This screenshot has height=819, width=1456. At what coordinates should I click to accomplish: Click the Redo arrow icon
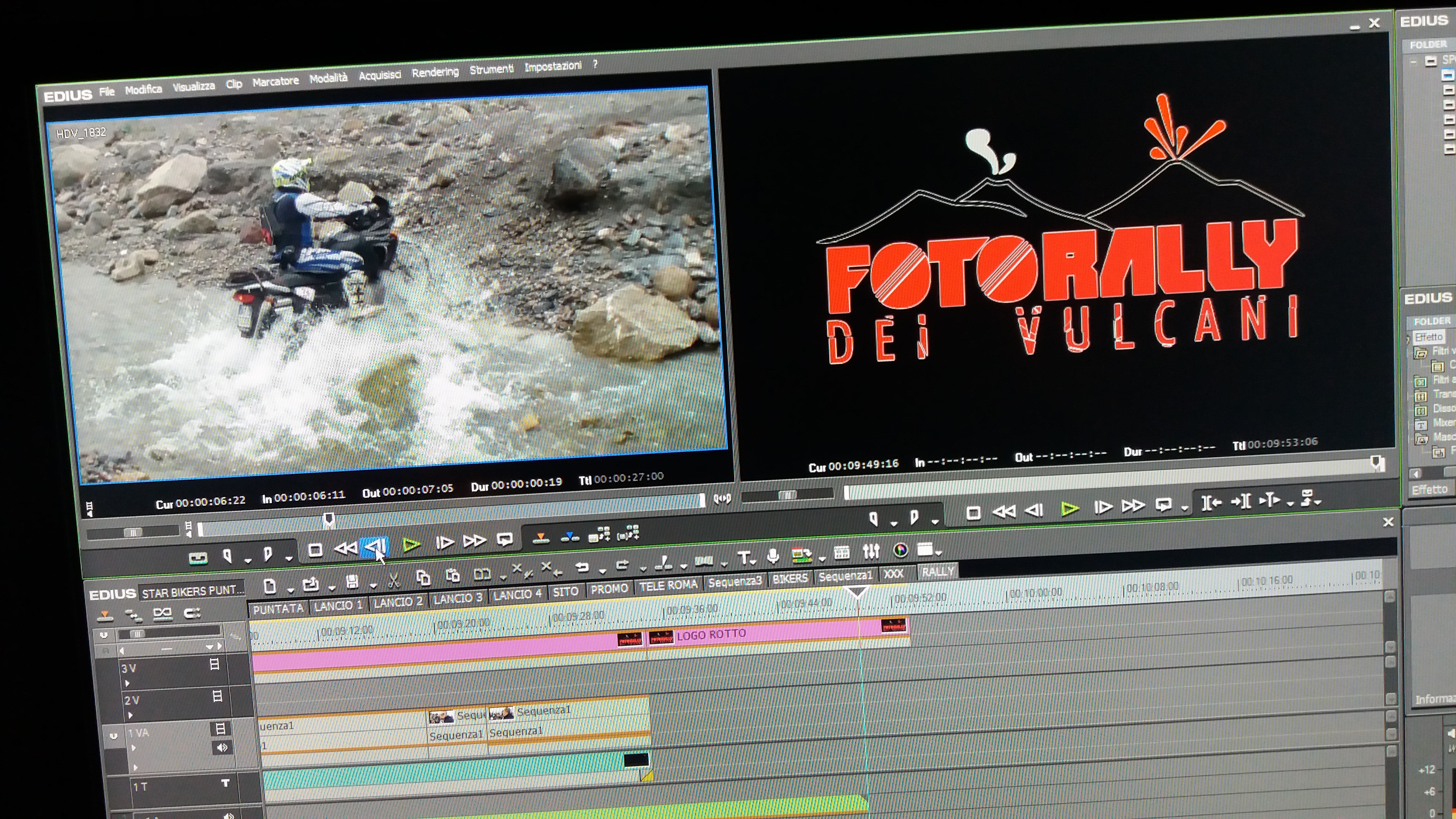coord(622,565)
